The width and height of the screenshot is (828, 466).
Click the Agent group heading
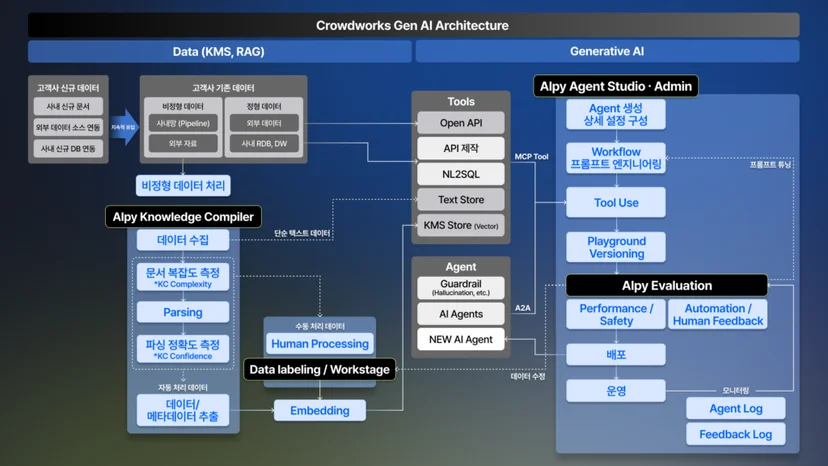[461, 267]
